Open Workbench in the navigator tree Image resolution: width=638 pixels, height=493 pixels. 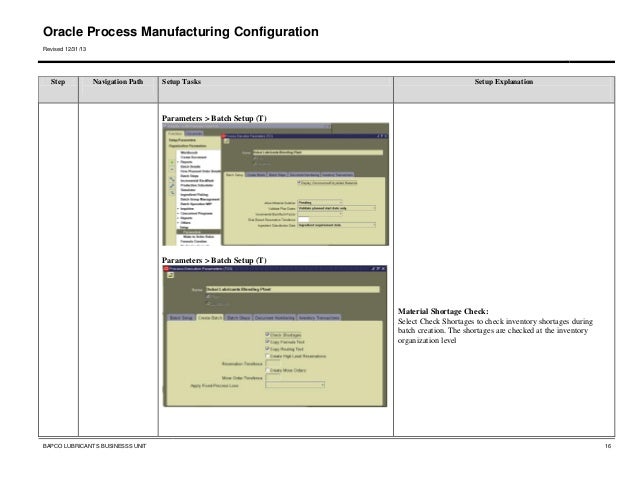[189, 153]
